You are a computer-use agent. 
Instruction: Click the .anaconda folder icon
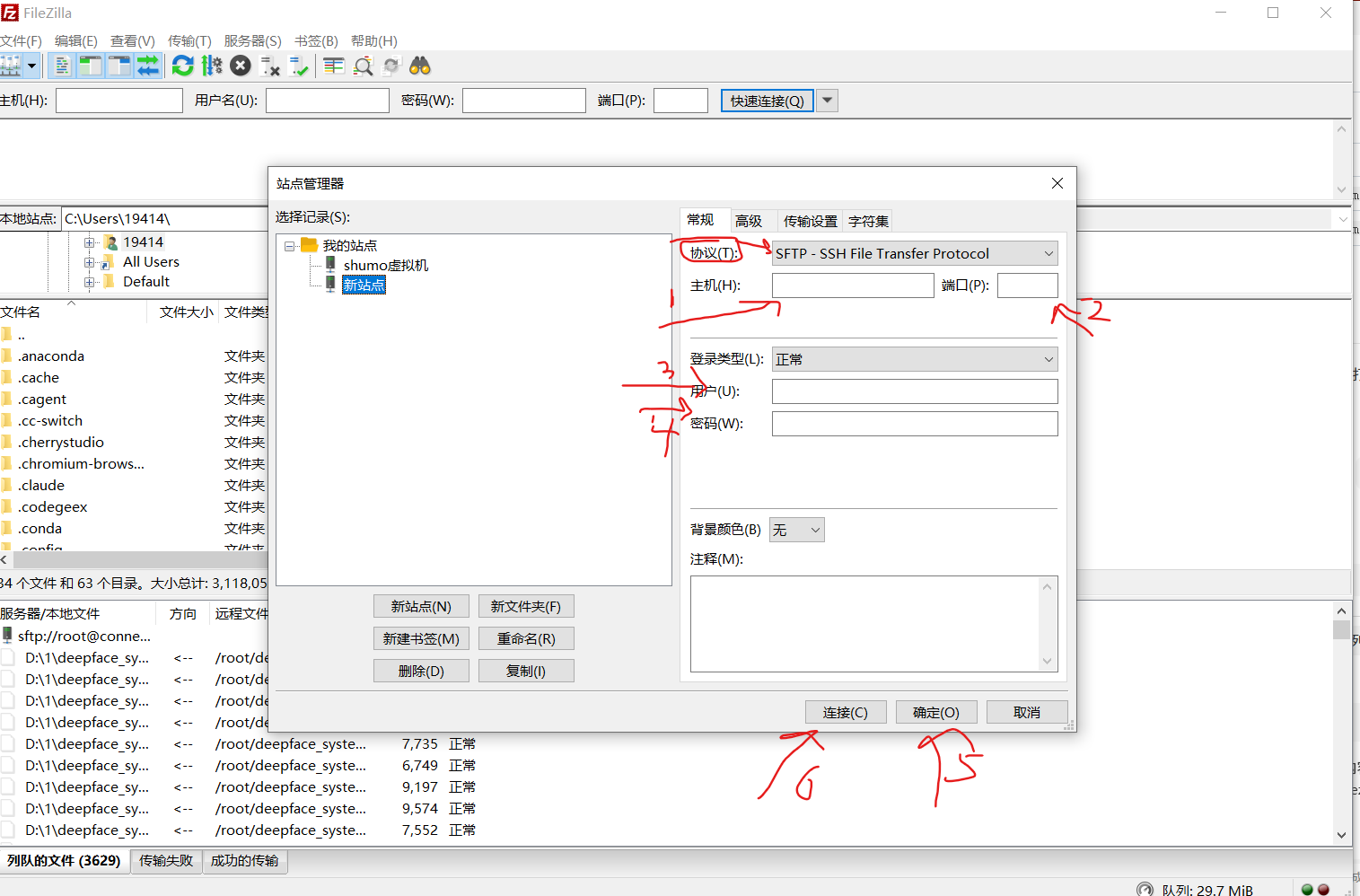7,356
